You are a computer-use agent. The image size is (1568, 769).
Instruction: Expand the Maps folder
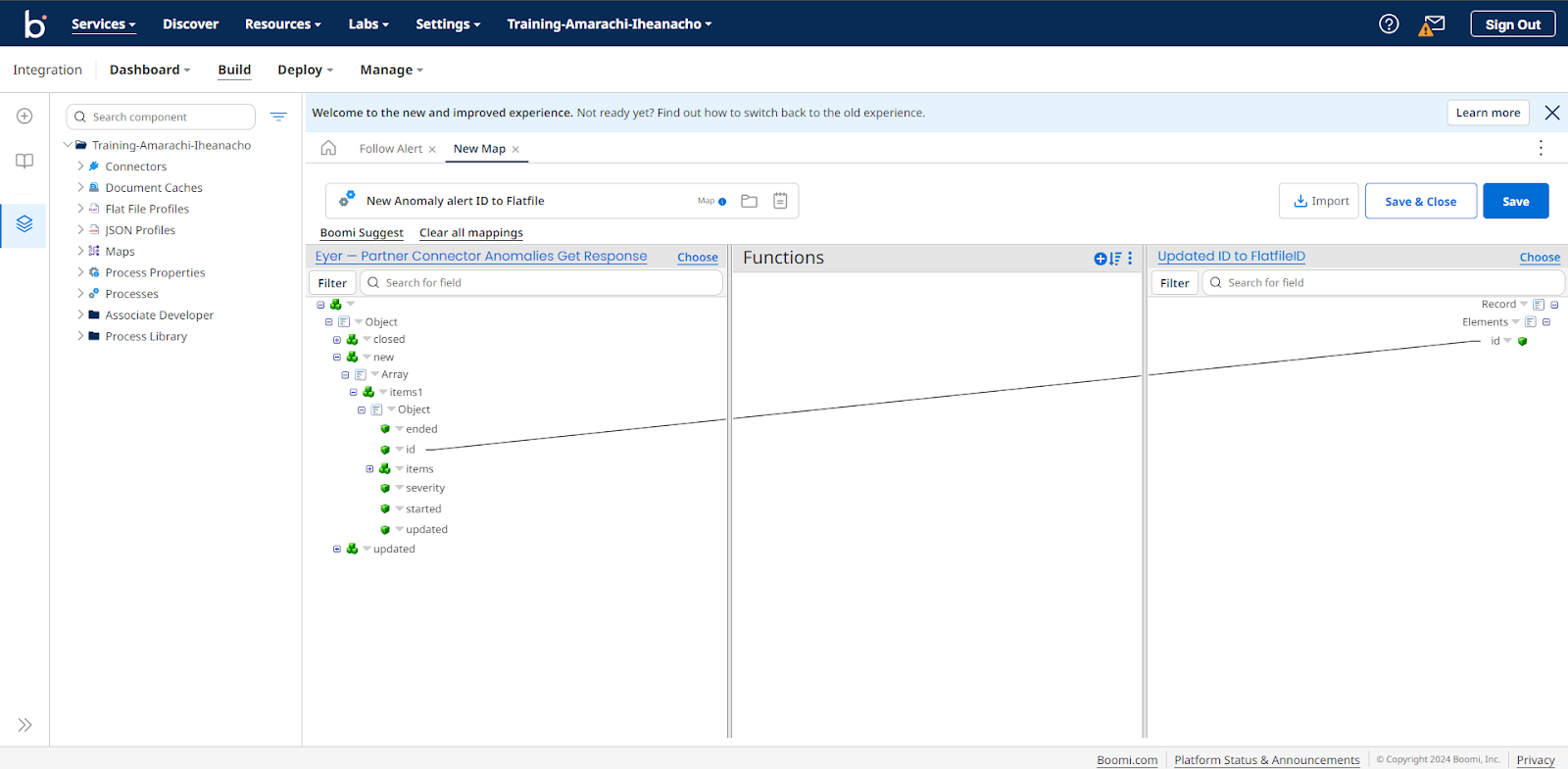(80, 251)
